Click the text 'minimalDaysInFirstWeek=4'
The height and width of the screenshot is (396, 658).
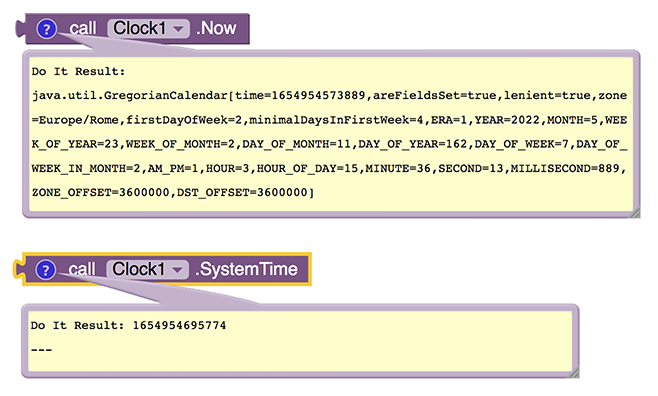pos(337,120)
